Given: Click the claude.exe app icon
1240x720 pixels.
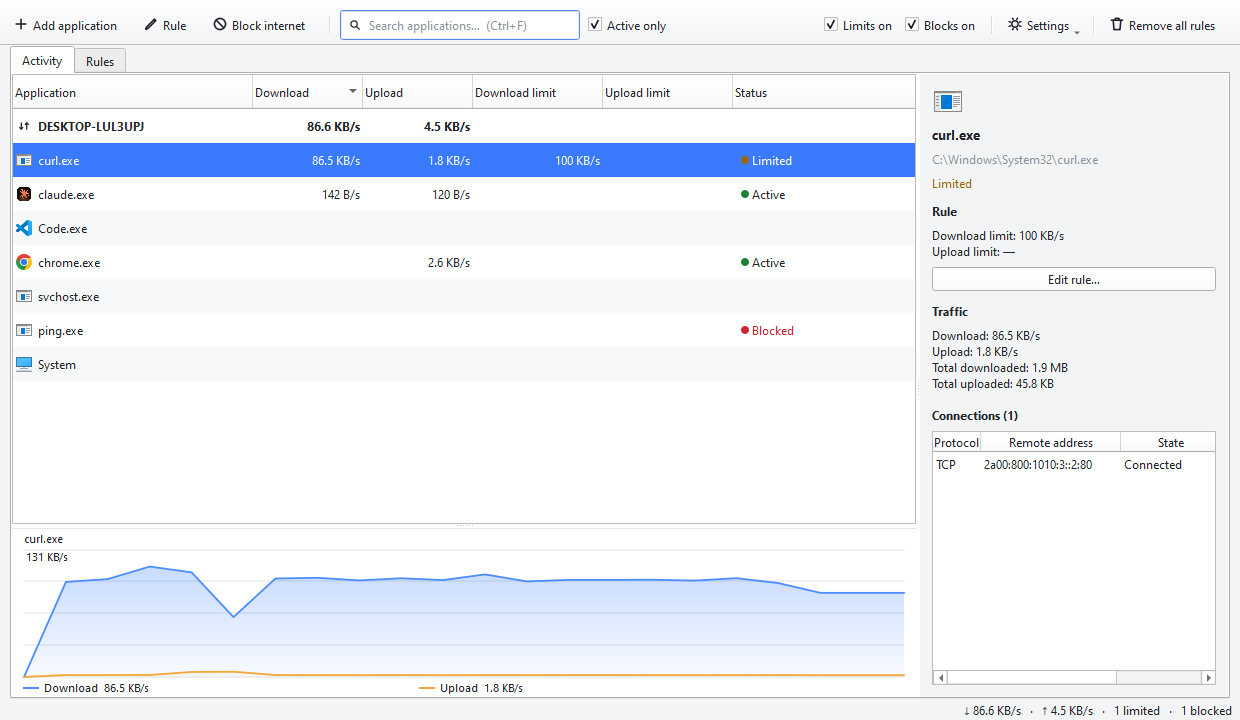Looking at the screenshot, I should (24, 195).
